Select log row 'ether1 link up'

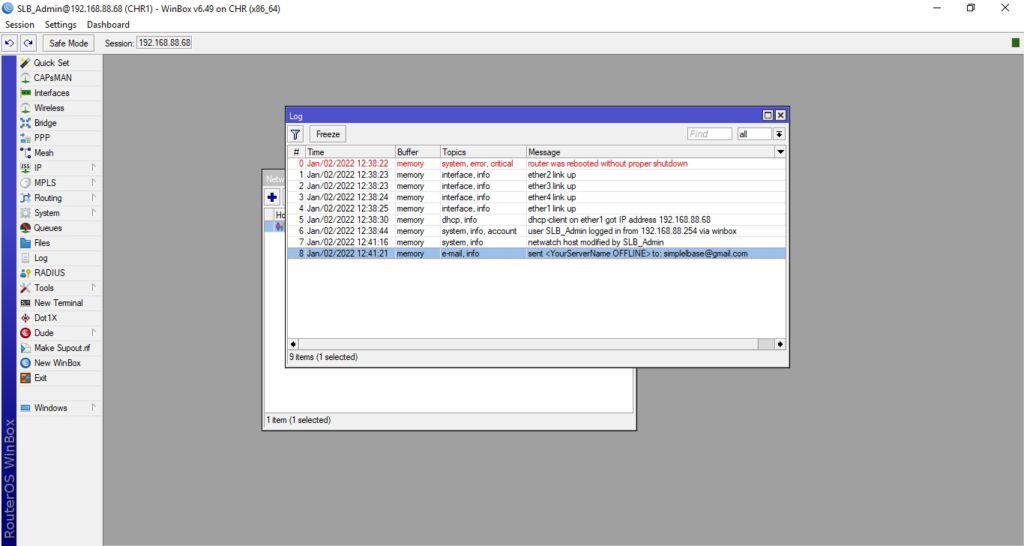coord(536,208)
